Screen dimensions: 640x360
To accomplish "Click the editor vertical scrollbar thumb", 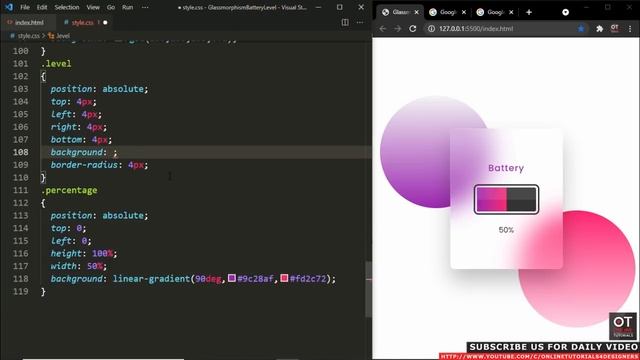I will click(368, 289).
